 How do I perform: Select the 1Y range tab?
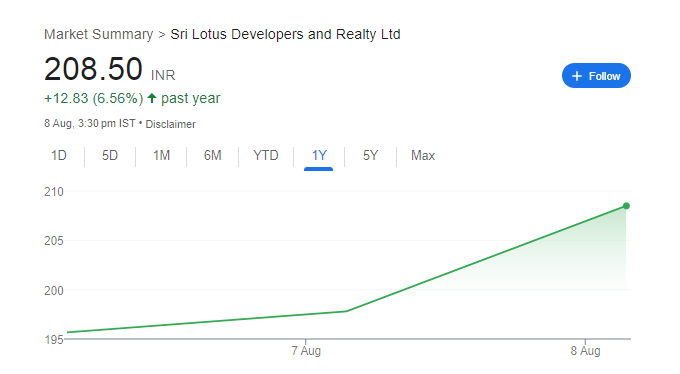319,155
